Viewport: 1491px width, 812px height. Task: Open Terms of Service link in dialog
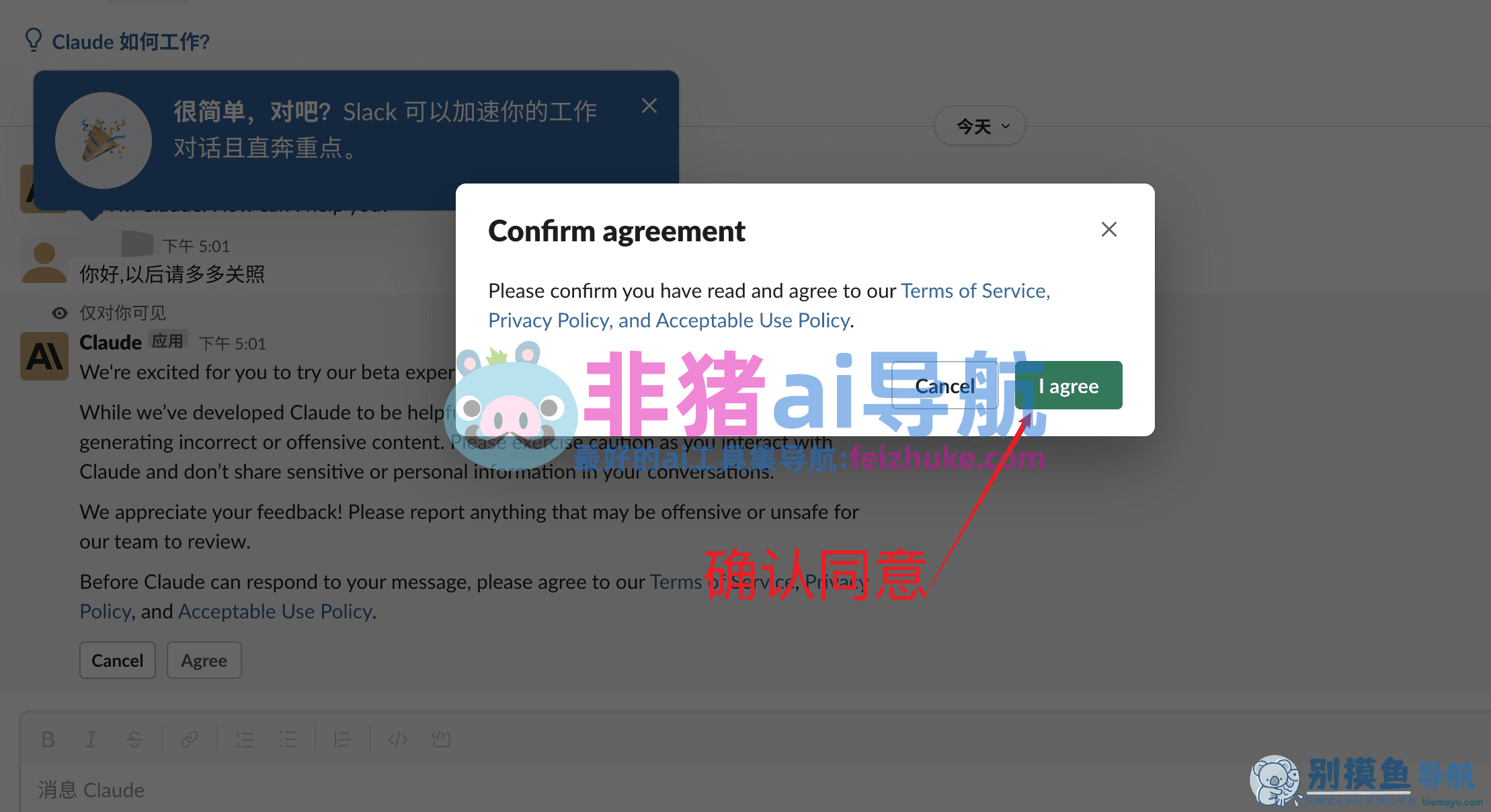[x=975, y=290]
